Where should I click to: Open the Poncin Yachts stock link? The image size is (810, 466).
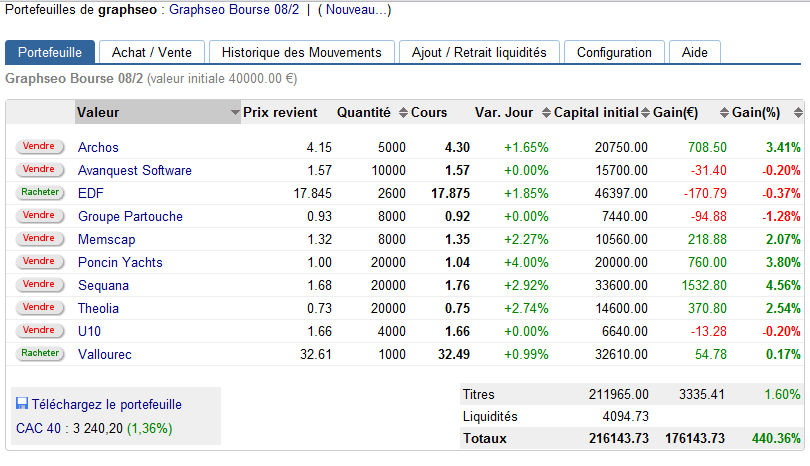click(x=120, y=262)
